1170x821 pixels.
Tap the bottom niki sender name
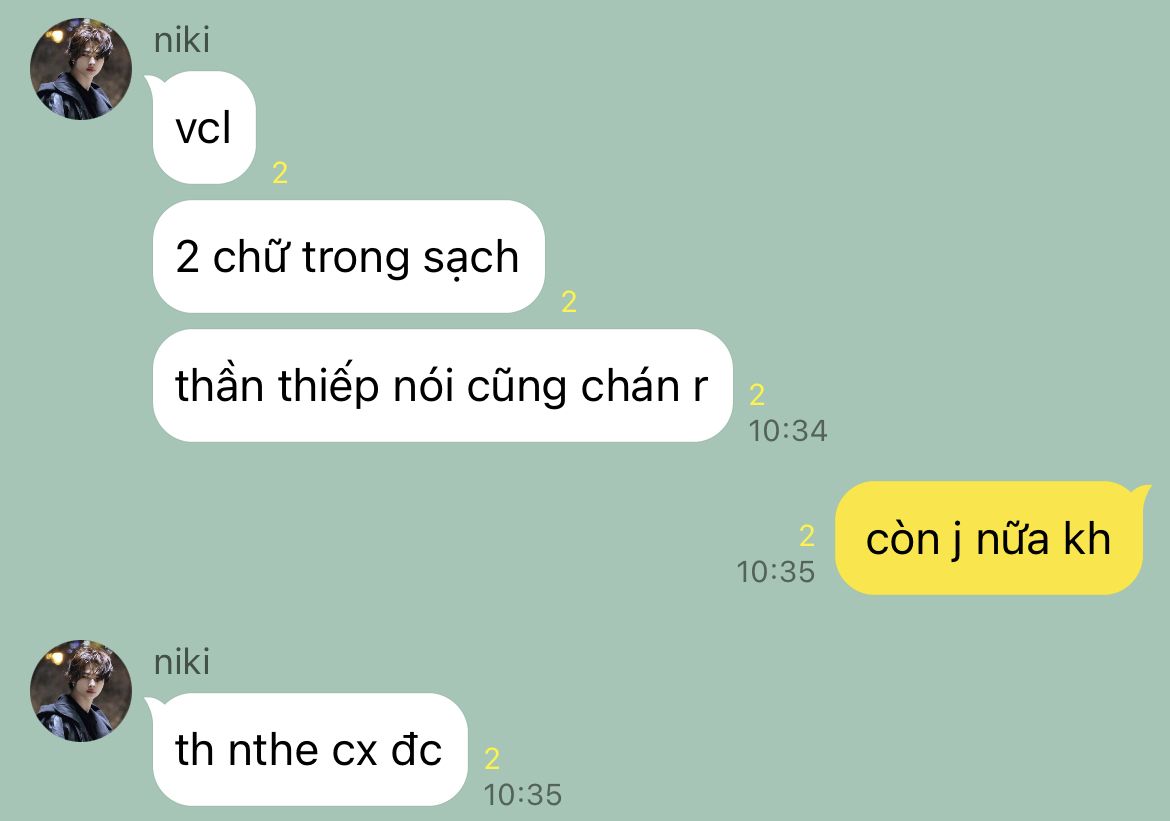pyautogui.click(x=181, y=662)
